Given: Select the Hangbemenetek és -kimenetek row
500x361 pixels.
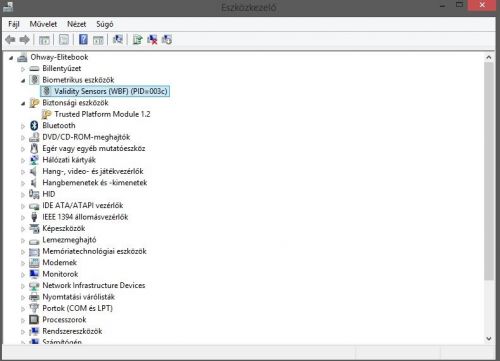Looking at the screenshot, I should point(95,183).
